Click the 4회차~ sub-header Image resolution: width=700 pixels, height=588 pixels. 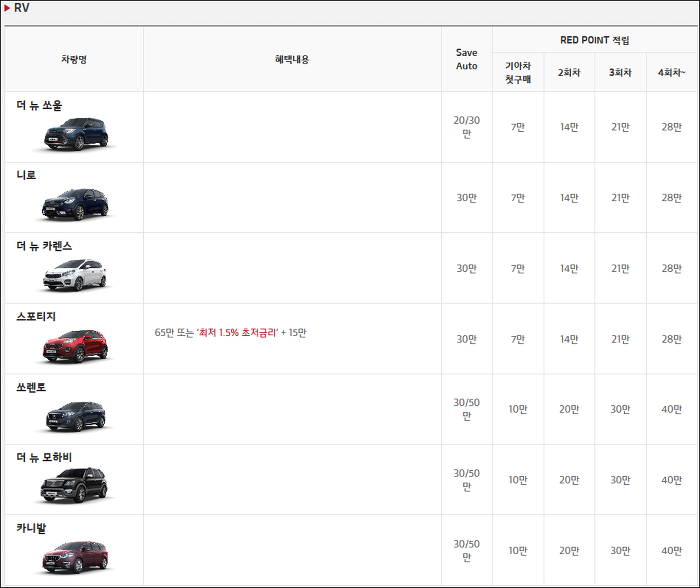[x=671, y=72]
